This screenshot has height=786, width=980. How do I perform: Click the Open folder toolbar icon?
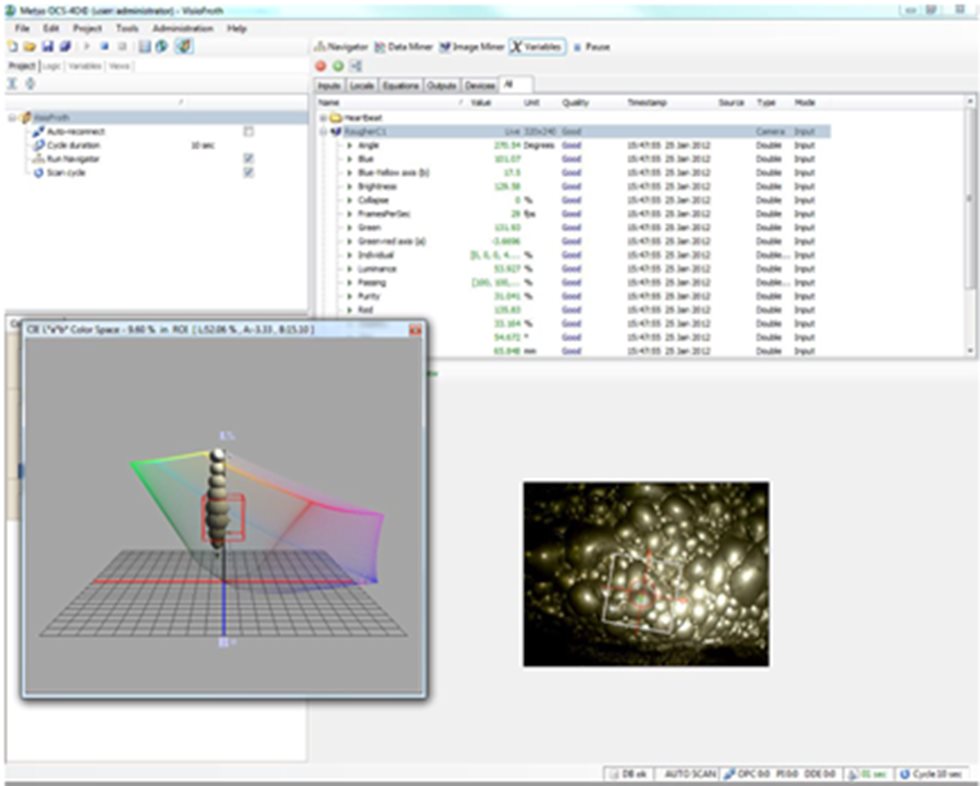click(29, 47)
